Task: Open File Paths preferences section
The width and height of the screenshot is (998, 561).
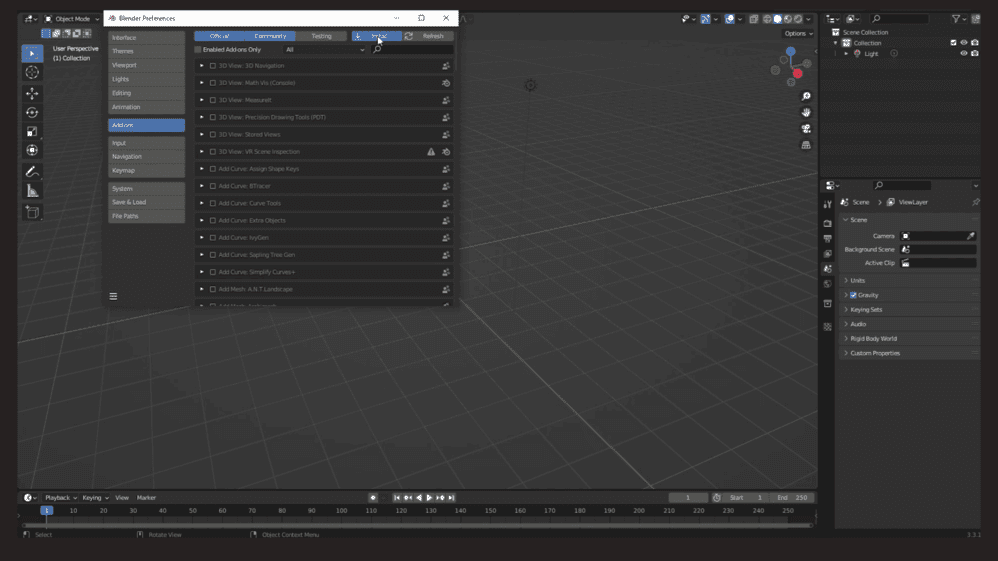Action: tap(146, 217)
